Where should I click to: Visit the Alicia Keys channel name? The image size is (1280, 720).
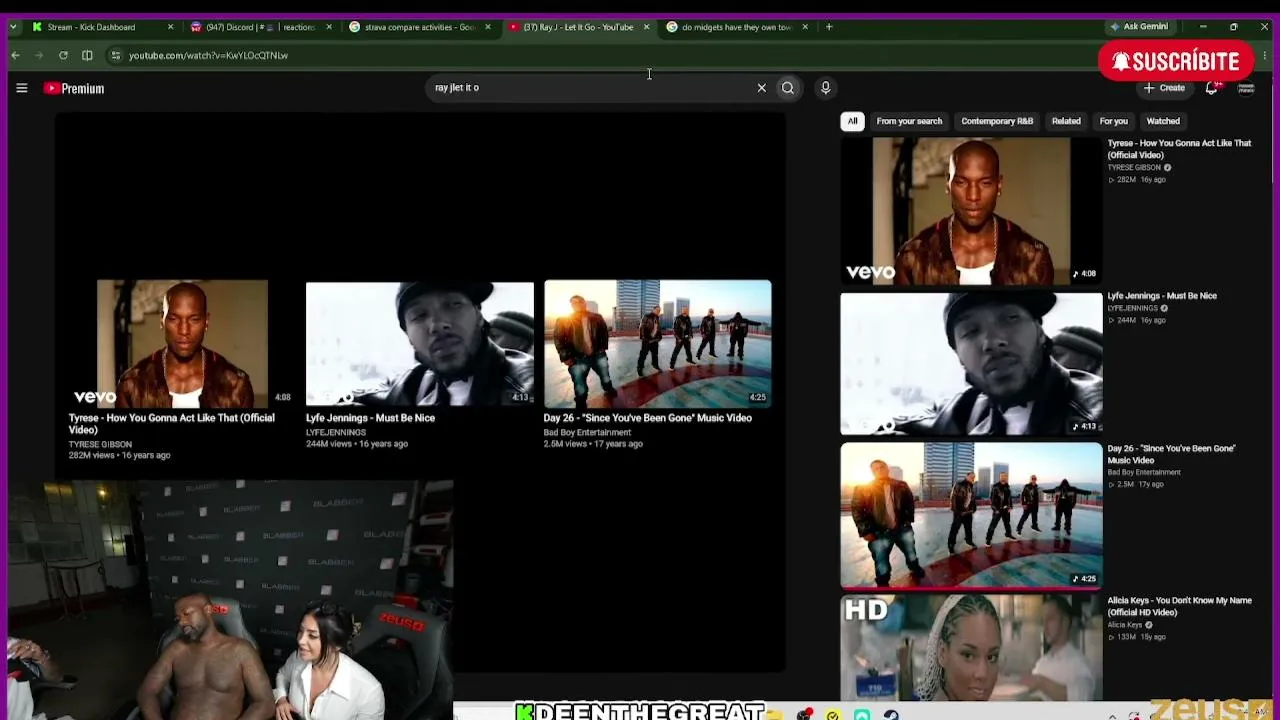click(1125, 625)
